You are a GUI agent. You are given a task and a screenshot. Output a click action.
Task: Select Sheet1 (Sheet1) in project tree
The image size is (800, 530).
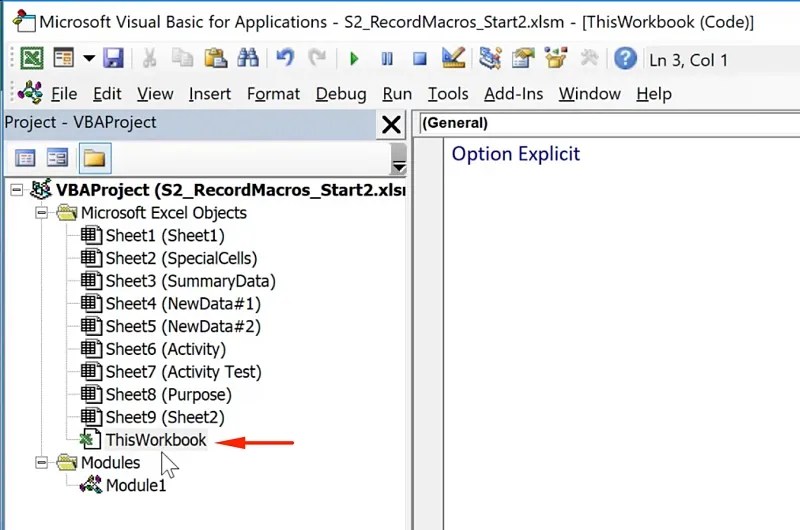165,236
